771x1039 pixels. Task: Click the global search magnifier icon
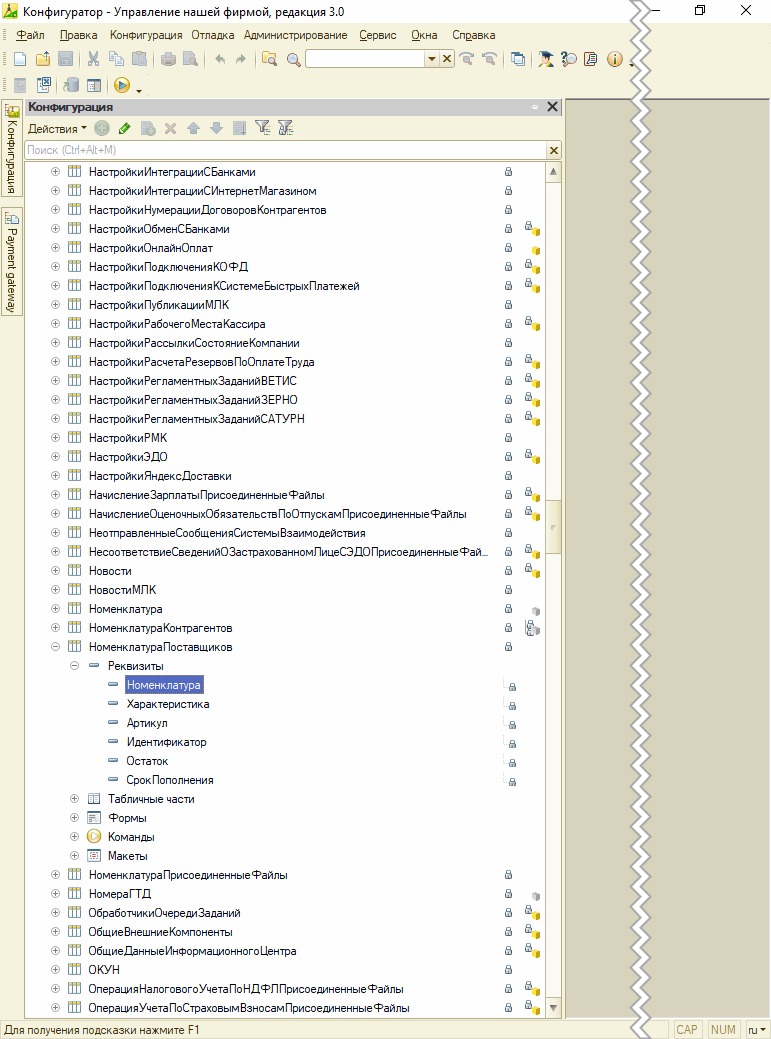(293, 59)
